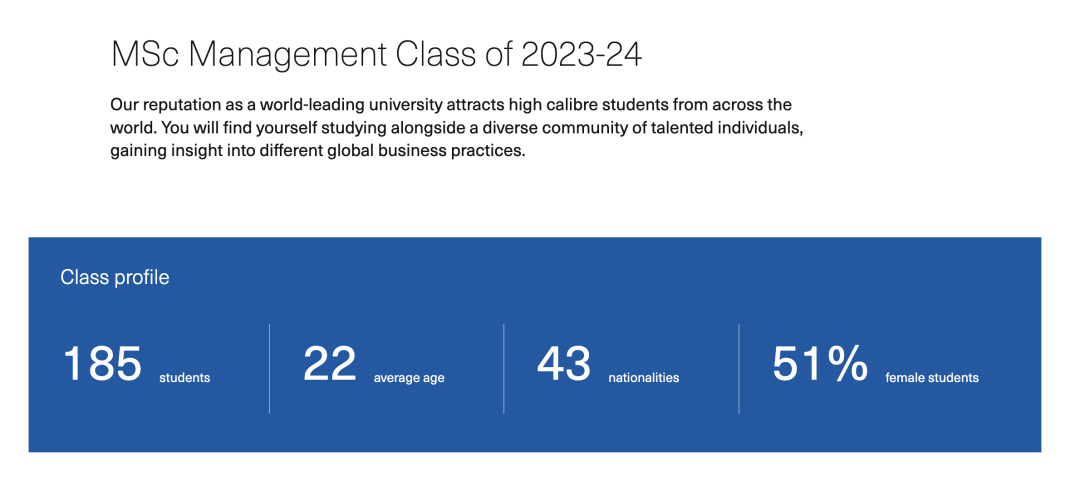Select the 185 students figure

point(103,363)
